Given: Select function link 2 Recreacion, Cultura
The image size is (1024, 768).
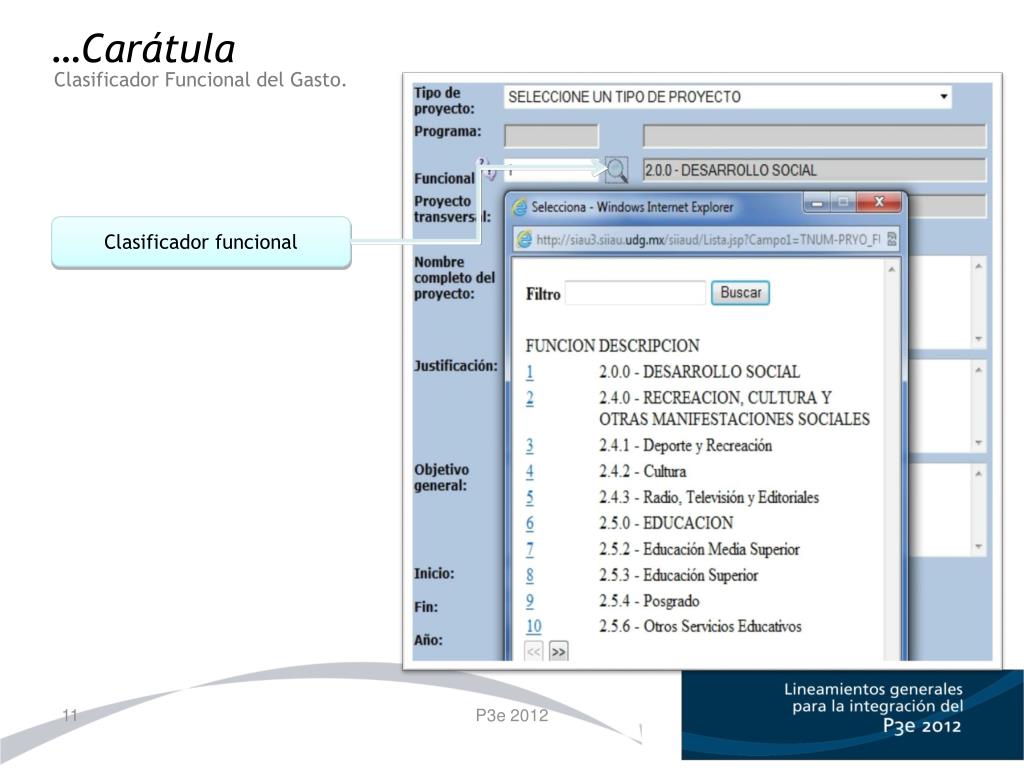Looking at the screenshot, I should tap(530, 398).
